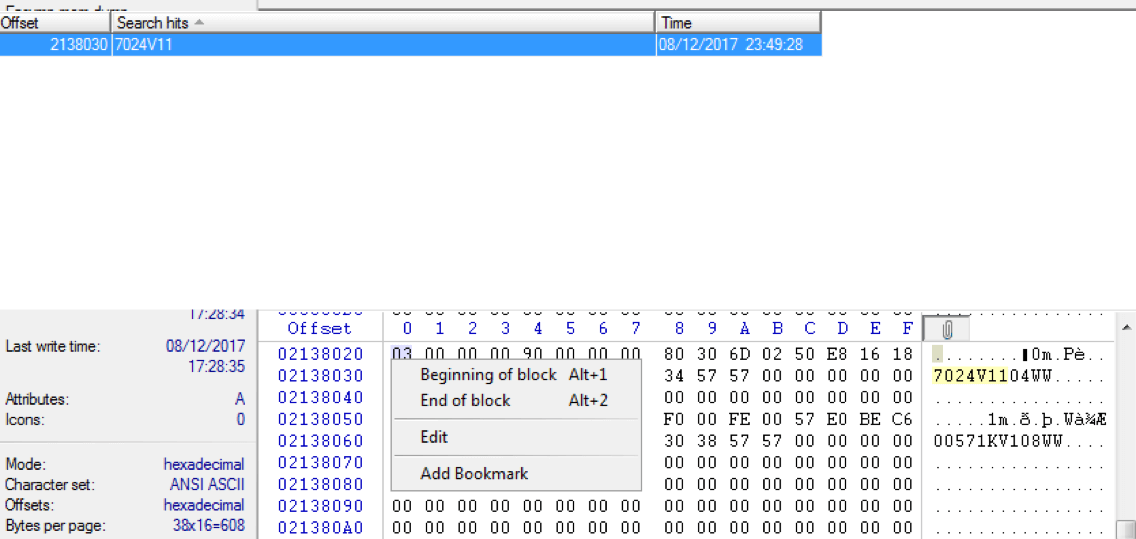
Task: Click the paperclip icon above text column
Action: click(x=945, y=330)
